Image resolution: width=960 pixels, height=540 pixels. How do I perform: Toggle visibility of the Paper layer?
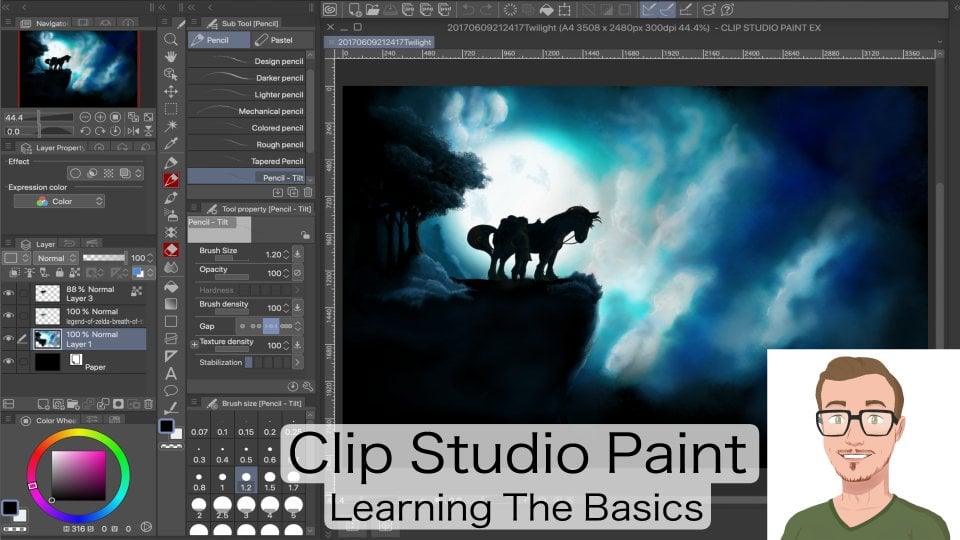9,362
